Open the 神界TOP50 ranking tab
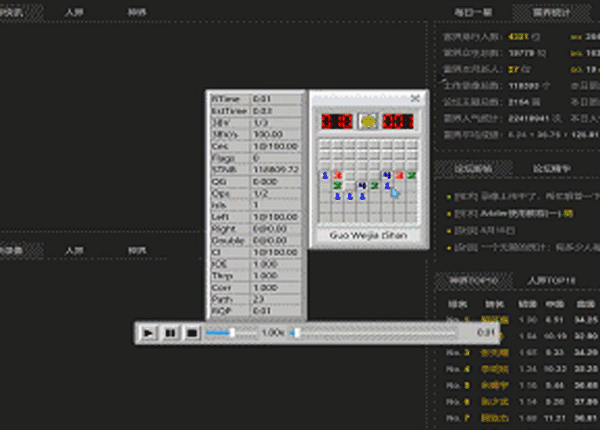The width and height of the screenshot is (600, 430). 474,280
